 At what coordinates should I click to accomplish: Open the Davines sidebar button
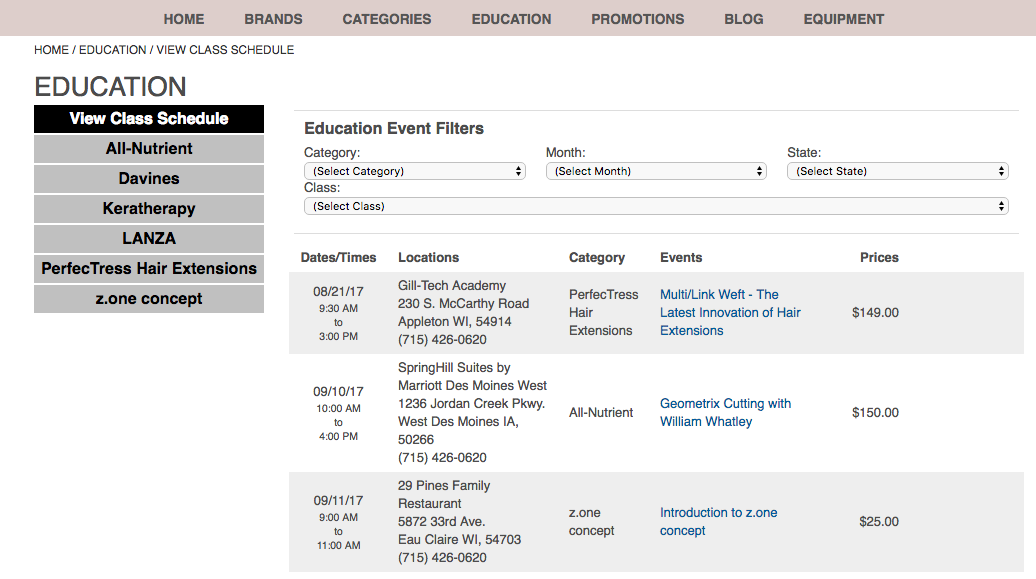[149, 178]
